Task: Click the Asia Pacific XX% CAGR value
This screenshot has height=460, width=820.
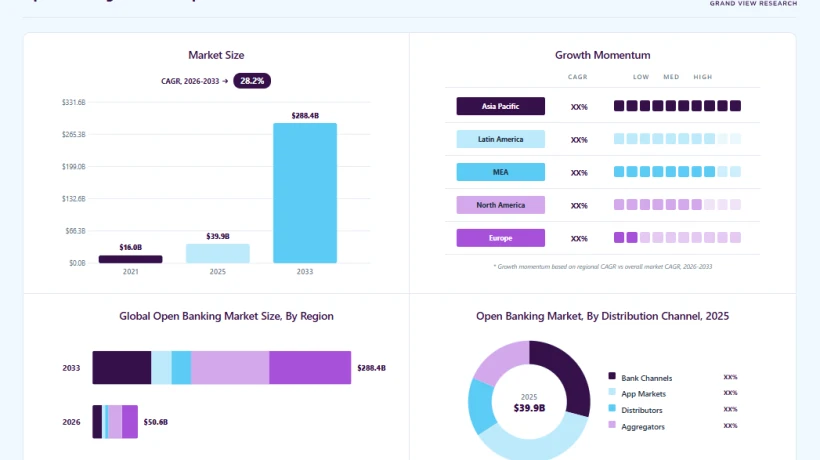Action: [579, 107]
